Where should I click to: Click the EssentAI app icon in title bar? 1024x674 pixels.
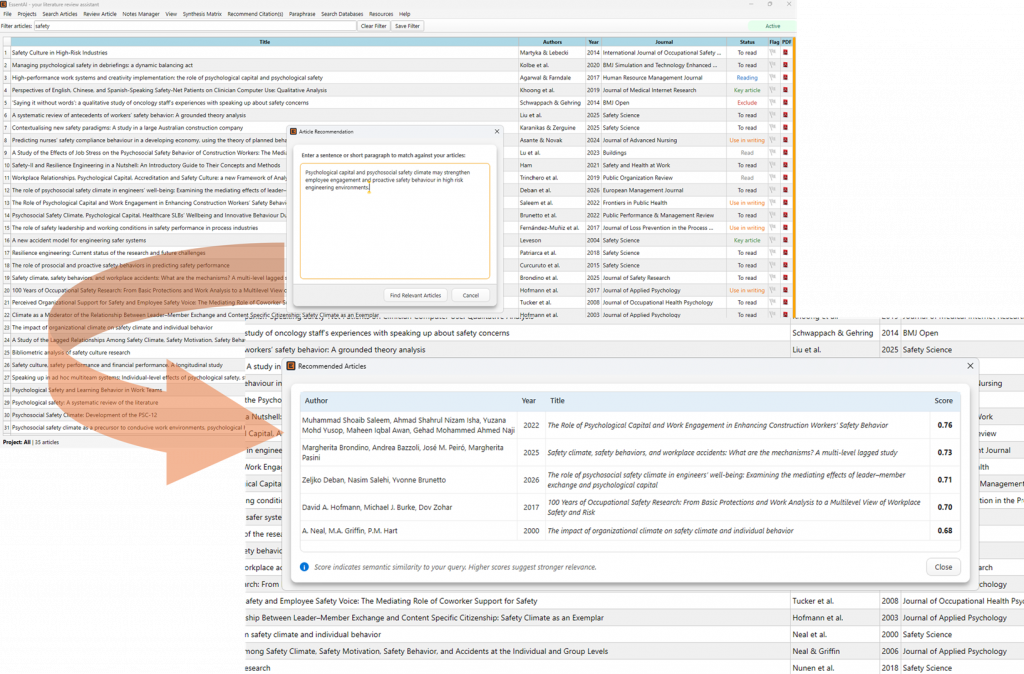click(3, 4)
